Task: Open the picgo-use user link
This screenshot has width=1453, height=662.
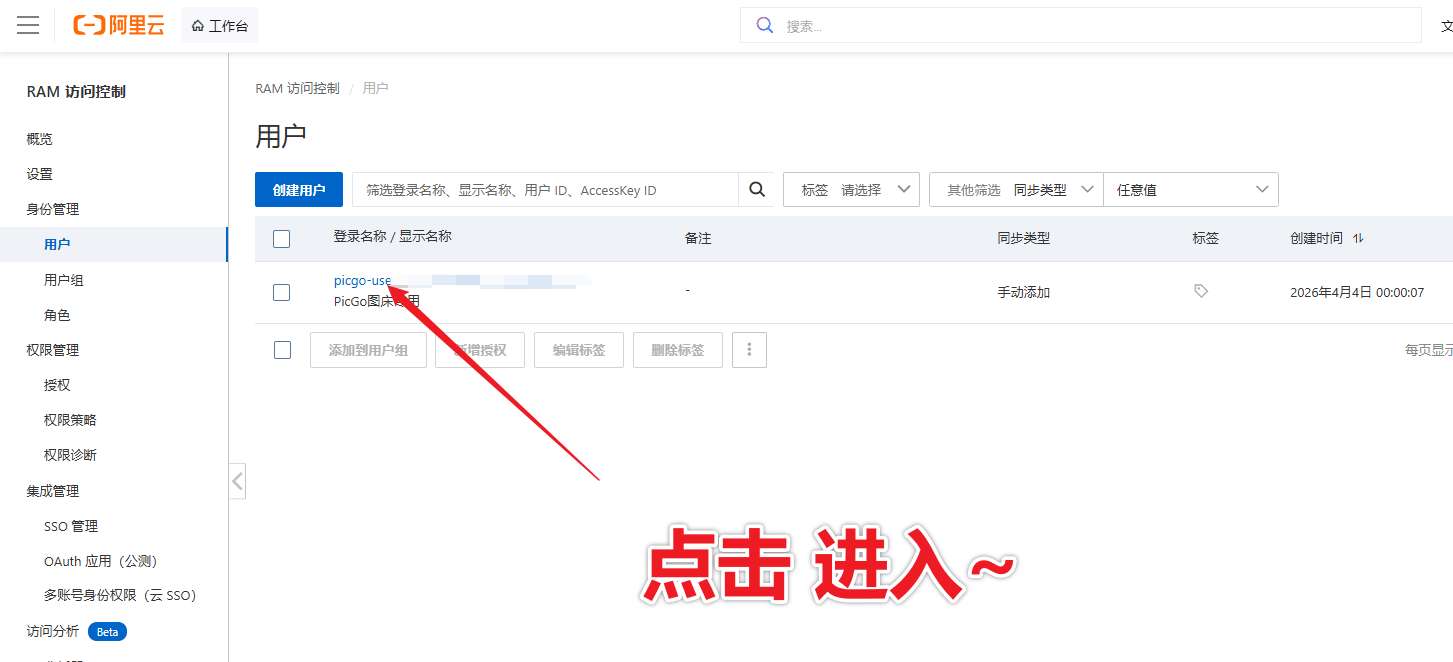Action: [x=362, y=281]
